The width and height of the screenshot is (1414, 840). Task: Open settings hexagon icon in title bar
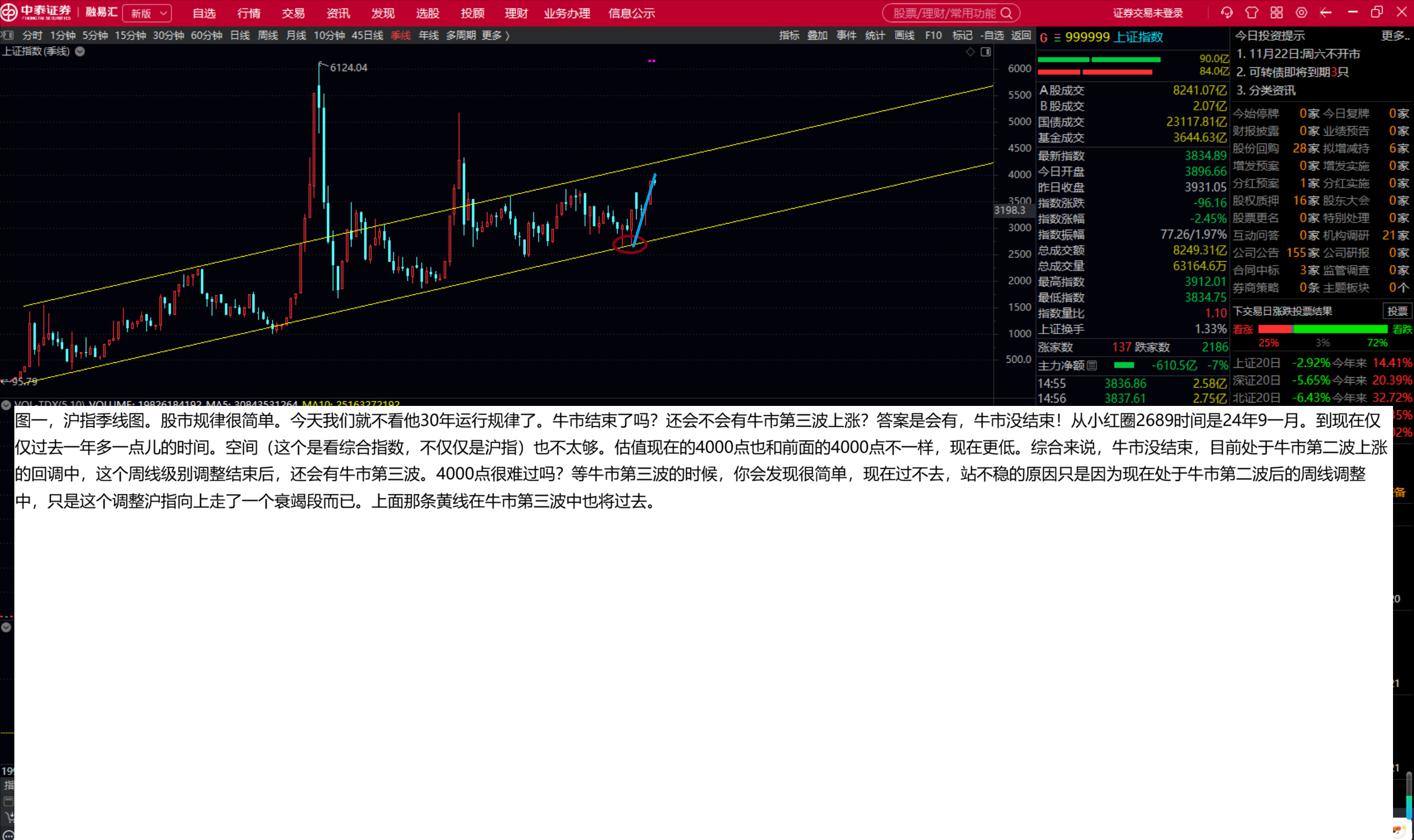tap(1301, 13)
